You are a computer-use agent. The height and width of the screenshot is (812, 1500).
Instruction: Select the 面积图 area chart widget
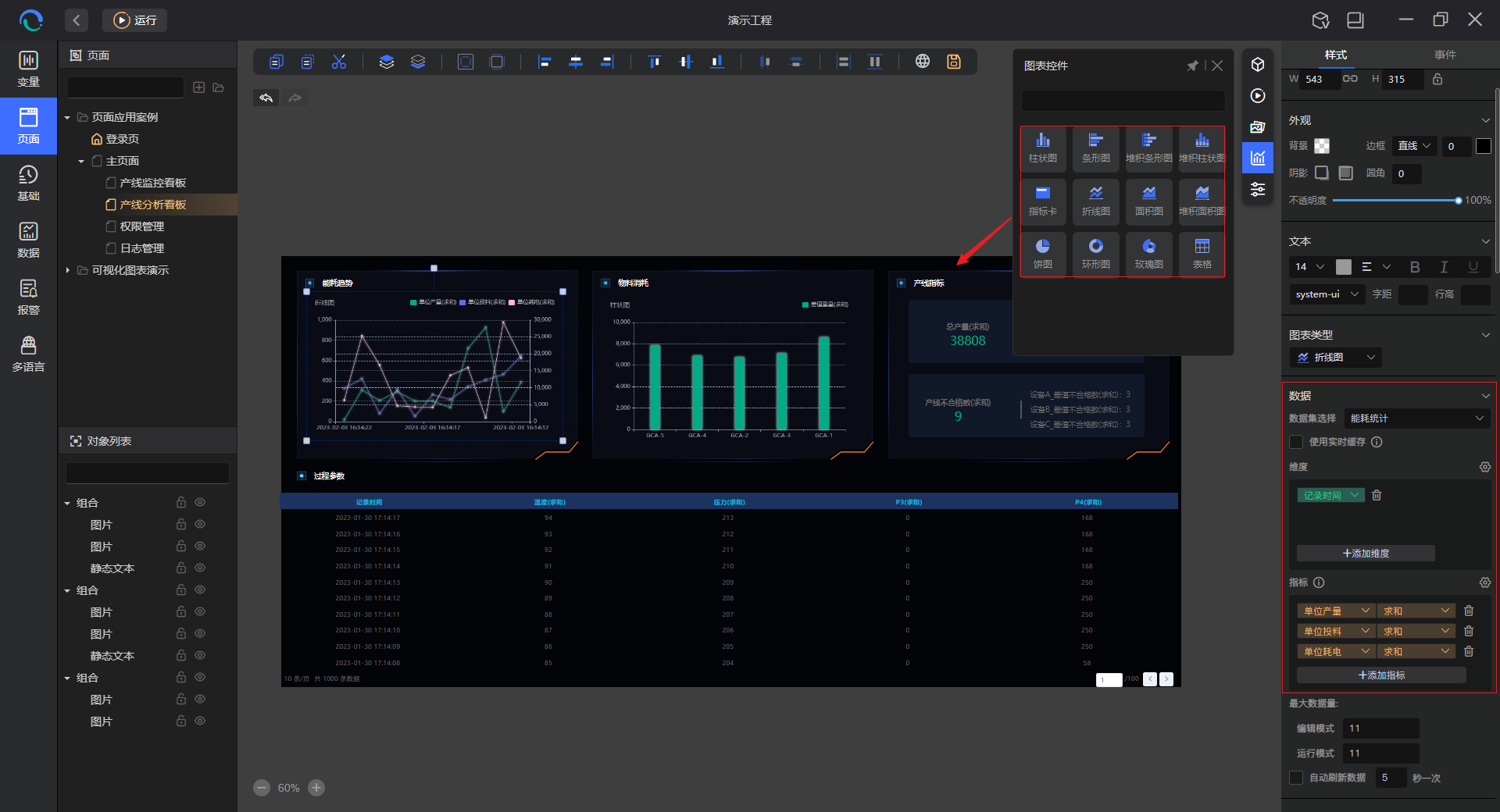point(1148,201)
